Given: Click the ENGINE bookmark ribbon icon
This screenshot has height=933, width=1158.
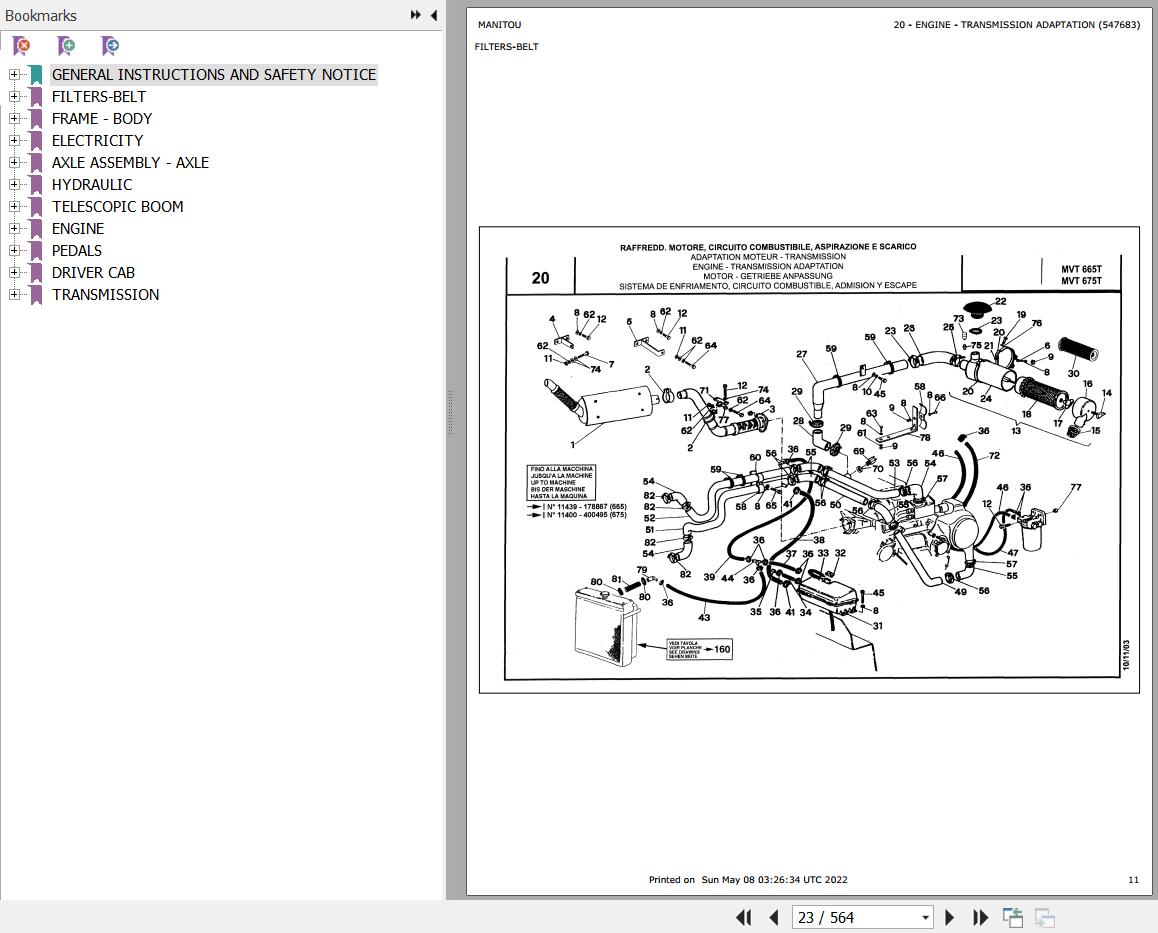Looking at the screenshot, I should [x=35, y=229].
